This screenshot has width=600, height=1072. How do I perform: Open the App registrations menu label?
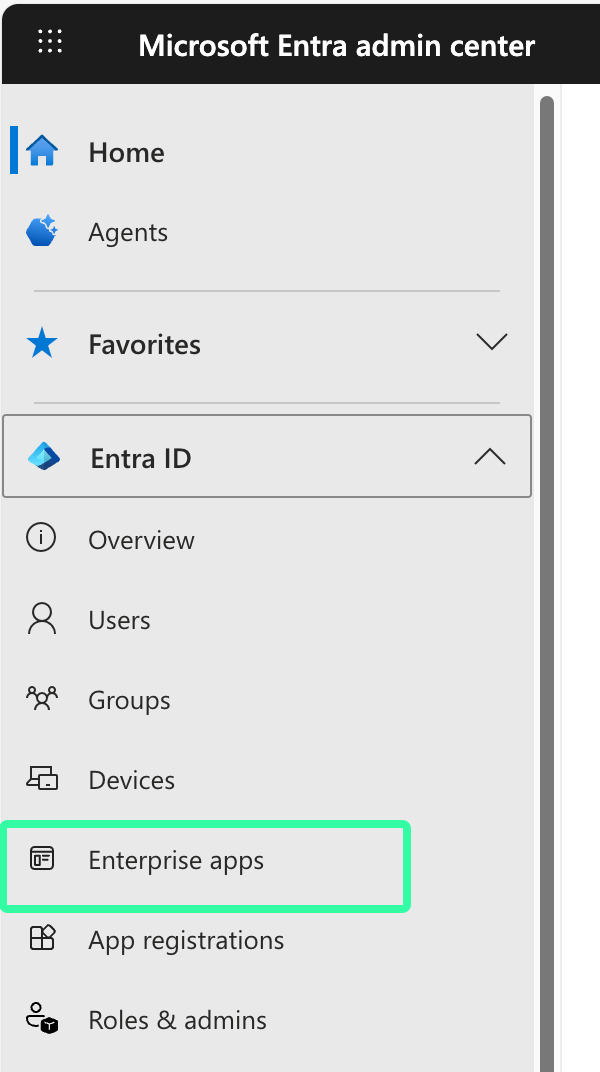186,940
